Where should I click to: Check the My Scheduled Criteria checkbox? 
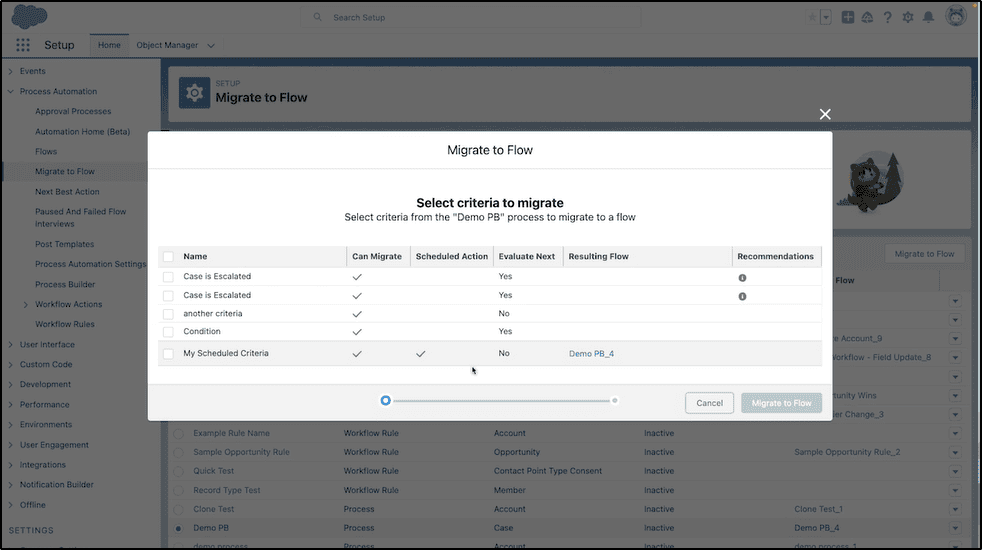click(168, 354)
